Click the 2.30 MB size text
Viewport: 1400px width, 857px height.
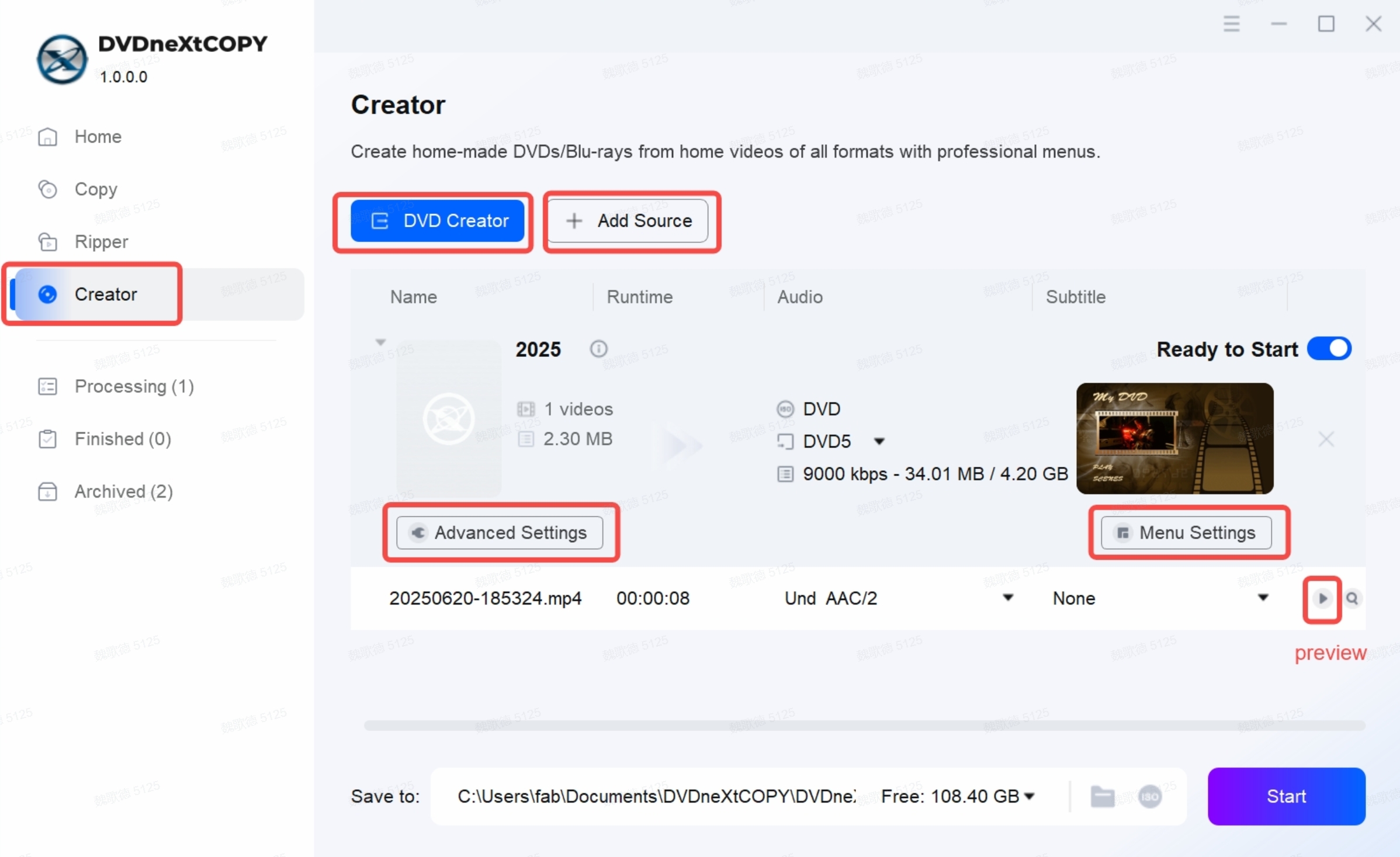click(577, 439)
